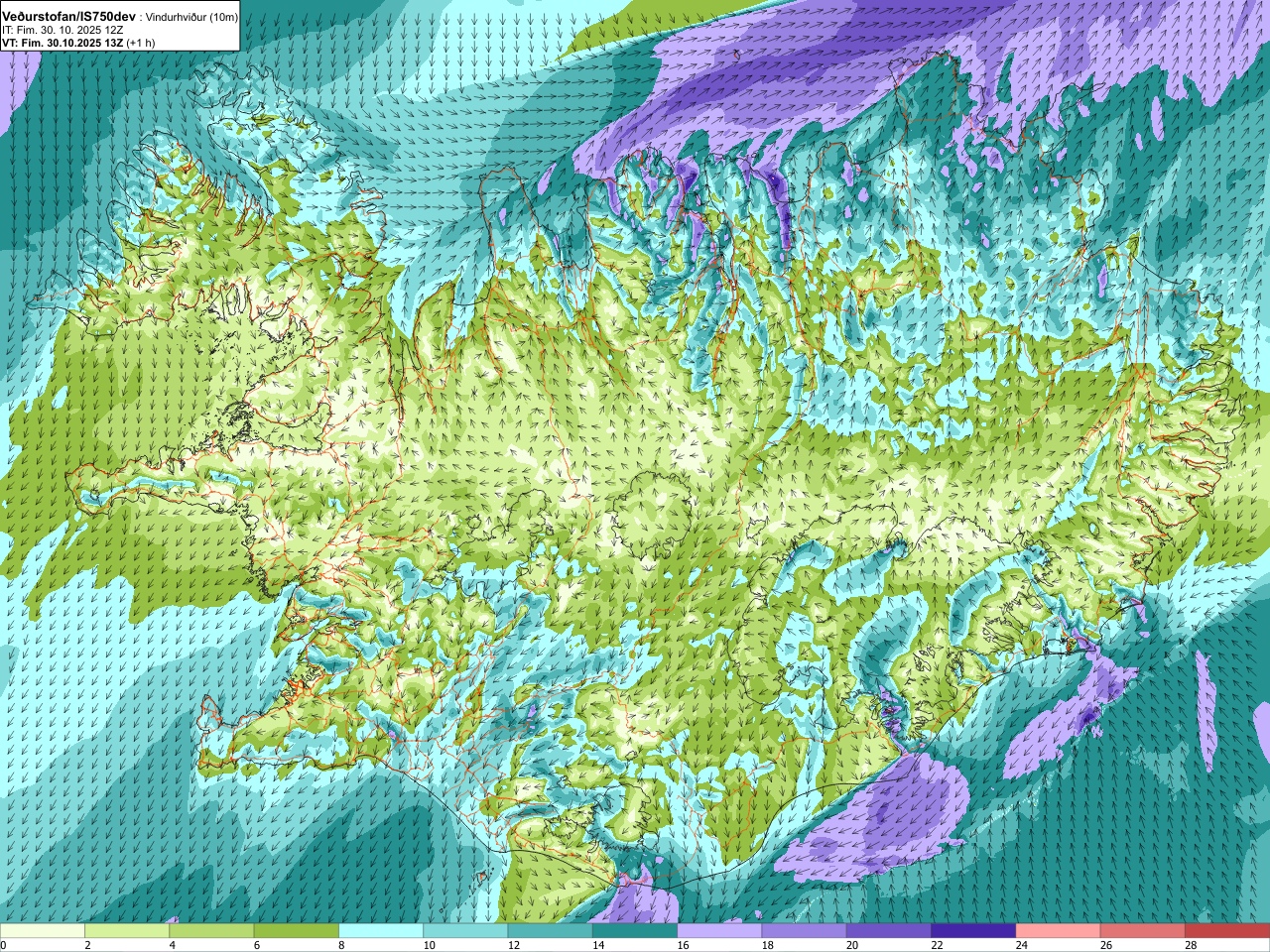The height and width of the screenshot is (952, 1270).
Task: Click the legend scale label "26"
Action: tap(1106, 945)
